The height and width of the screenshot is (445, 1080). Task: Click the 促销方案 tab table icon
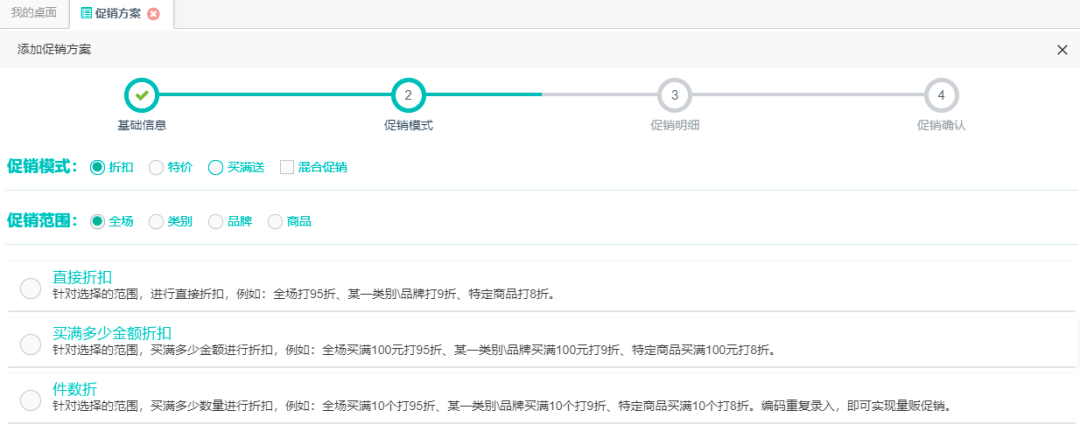tap(86, 14)
